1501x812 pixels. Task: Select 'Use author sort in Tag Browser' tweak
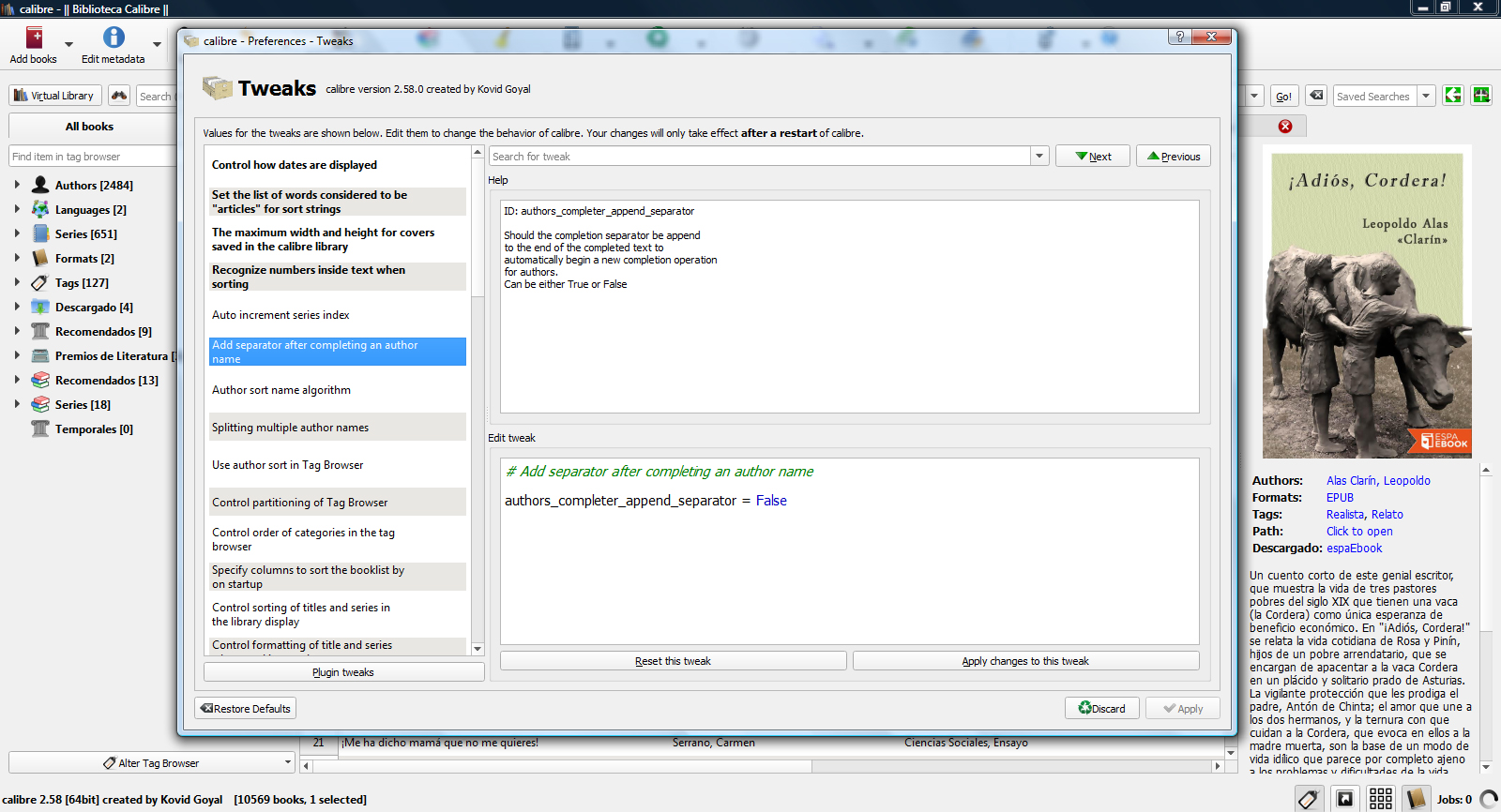[x=337, y=464]
